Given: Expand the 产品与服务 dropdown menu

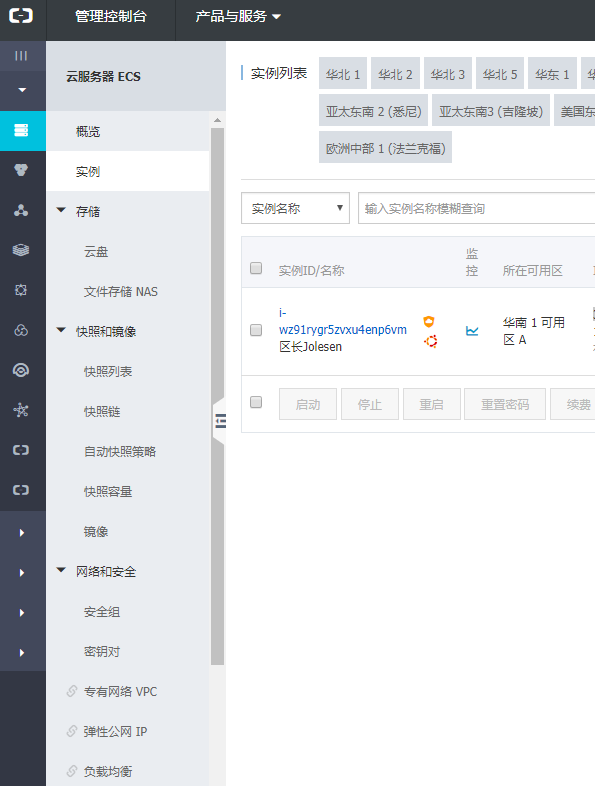Looking at the screenshot, I should pyautogui.click(x=238, y=17).
